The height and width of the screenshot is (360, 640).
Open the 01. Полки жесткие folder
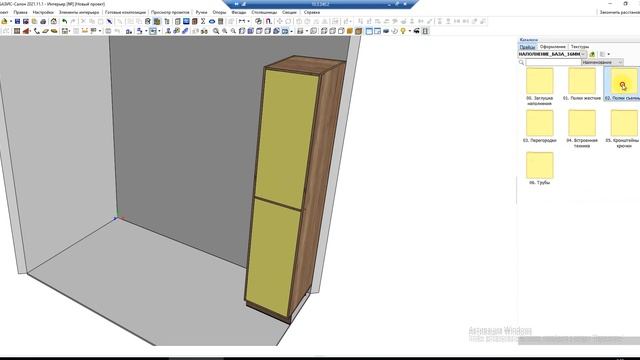tap(582, 84)
